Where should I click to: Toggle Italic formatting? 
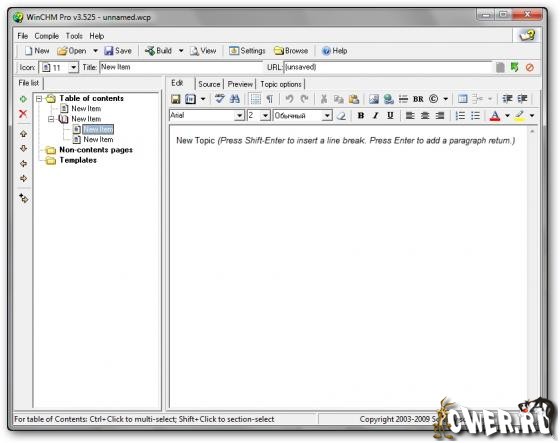375,115
